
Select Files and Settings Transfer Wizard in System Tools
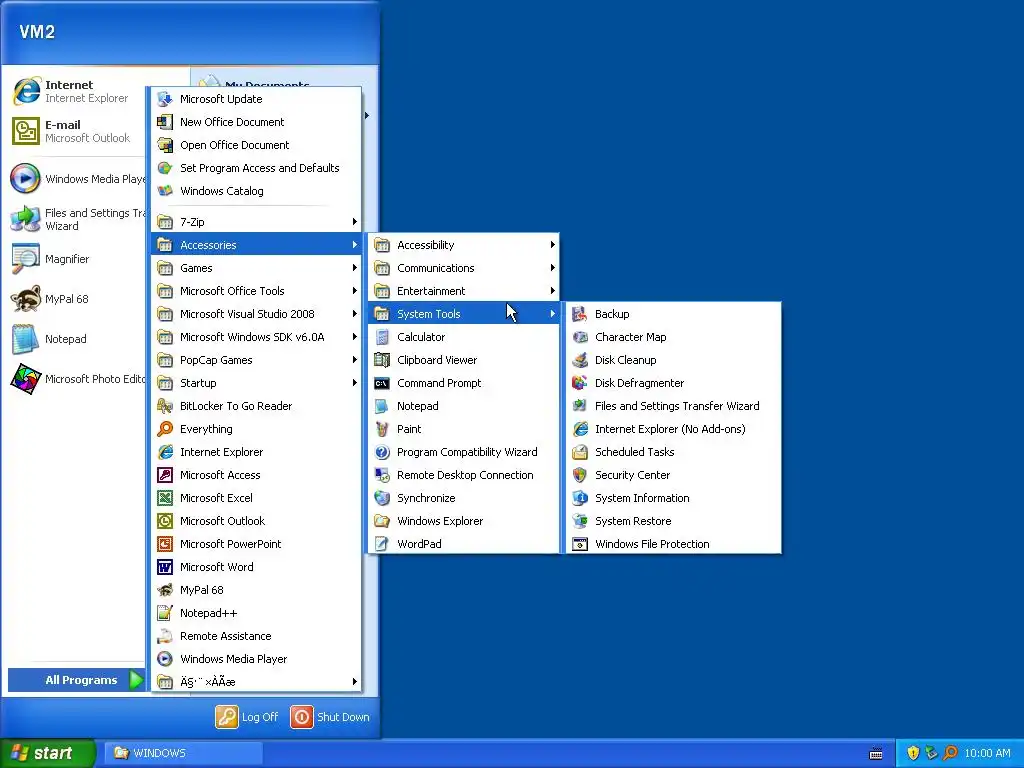[x=674, y=406]
